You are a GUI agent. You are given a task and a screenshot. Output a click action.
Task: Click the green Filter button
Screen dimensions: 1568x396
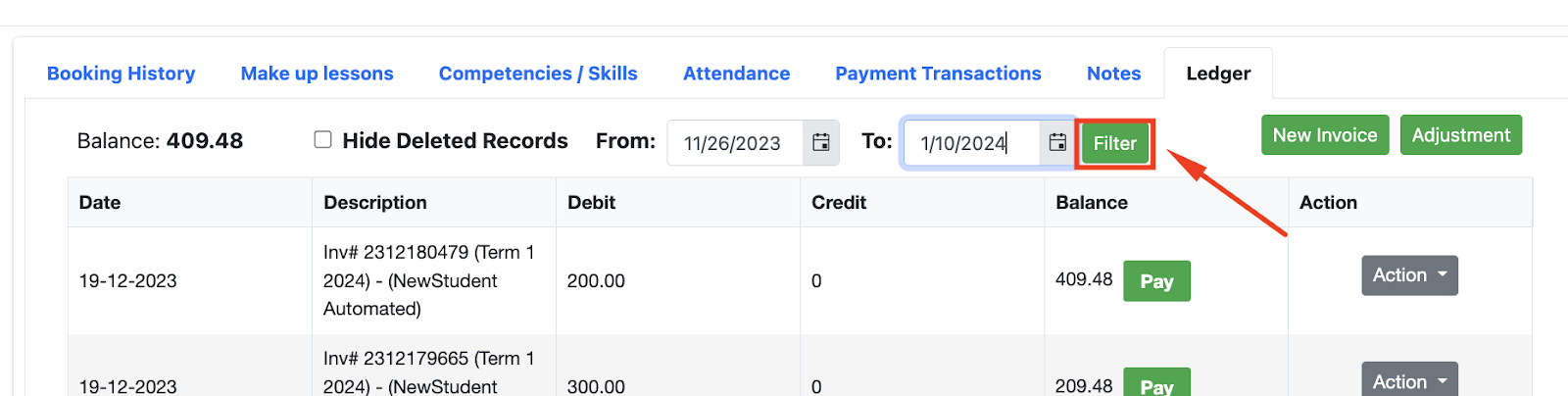click(1114, 143)
